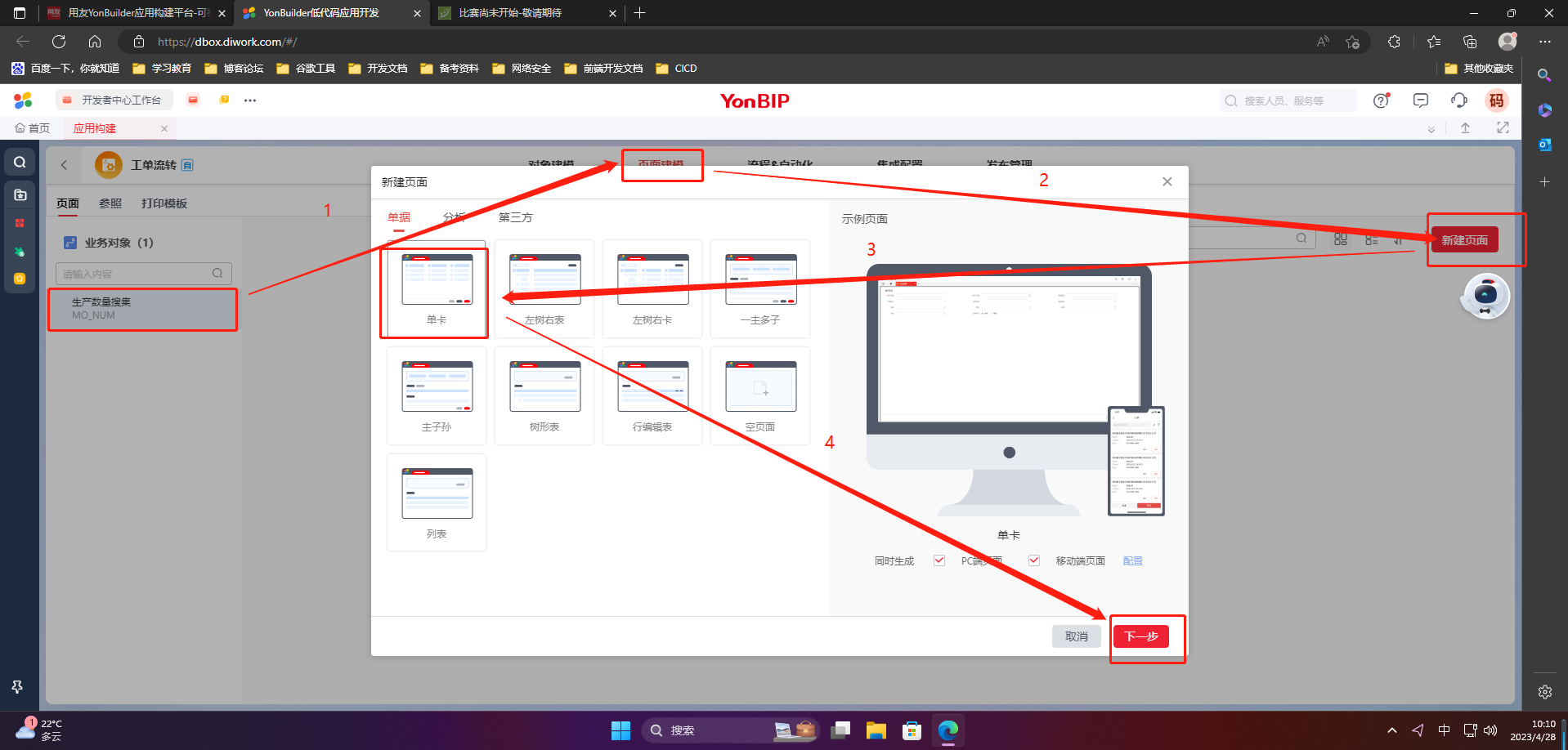Refresh the browser page
Screen dimensions: 1568x750
(59, 42)
